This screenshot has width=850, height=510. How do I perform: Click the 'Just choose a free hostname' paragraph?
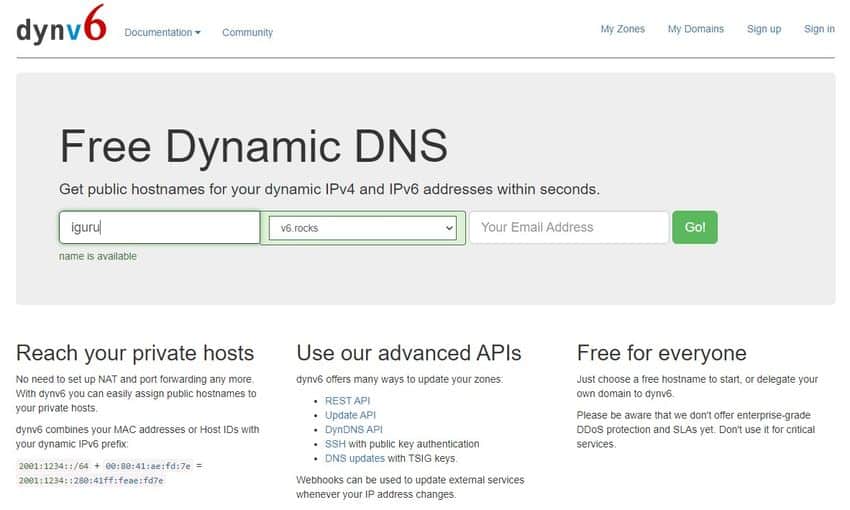coord(697,386)
